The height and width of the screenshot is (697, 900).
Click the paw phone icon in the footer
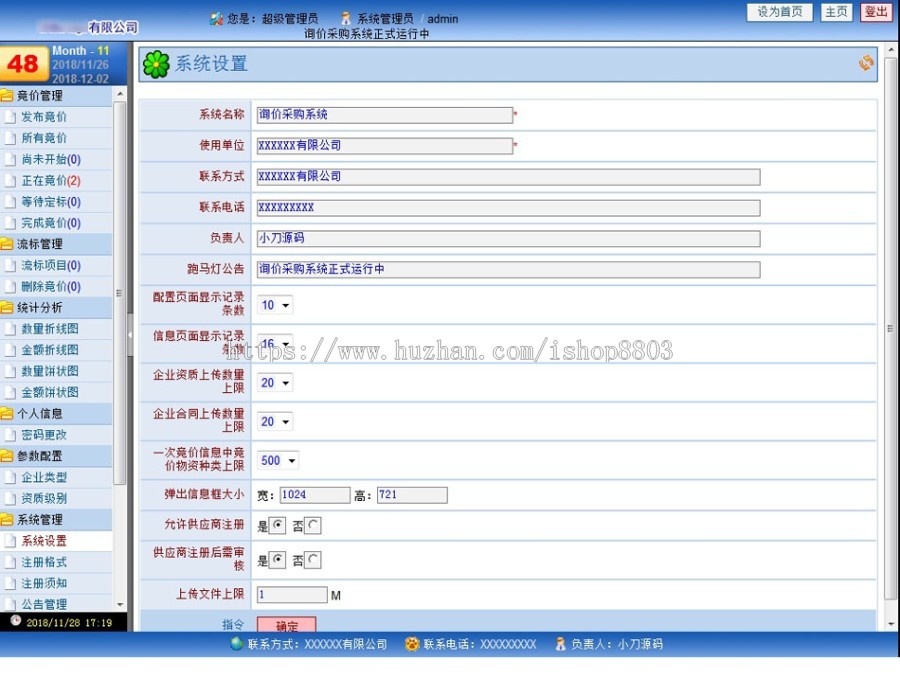click(x=412, y=644)
